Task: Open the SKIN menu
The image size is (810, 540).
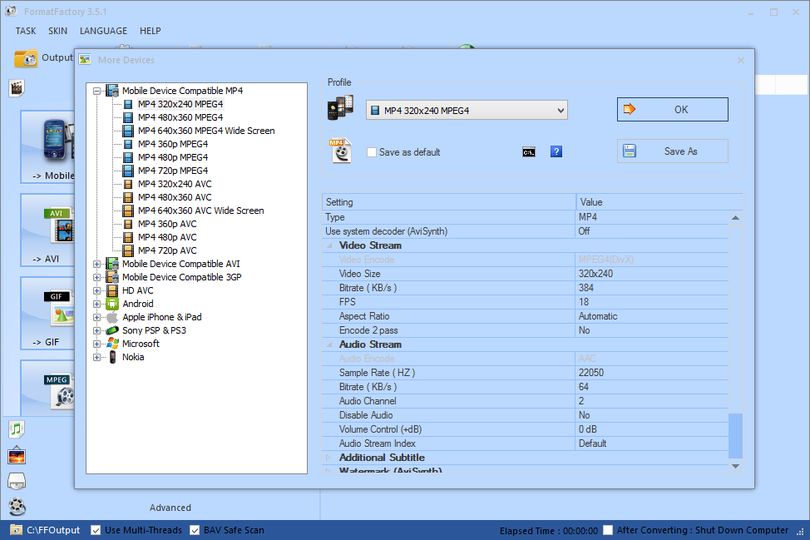Action: click(58, 31)
